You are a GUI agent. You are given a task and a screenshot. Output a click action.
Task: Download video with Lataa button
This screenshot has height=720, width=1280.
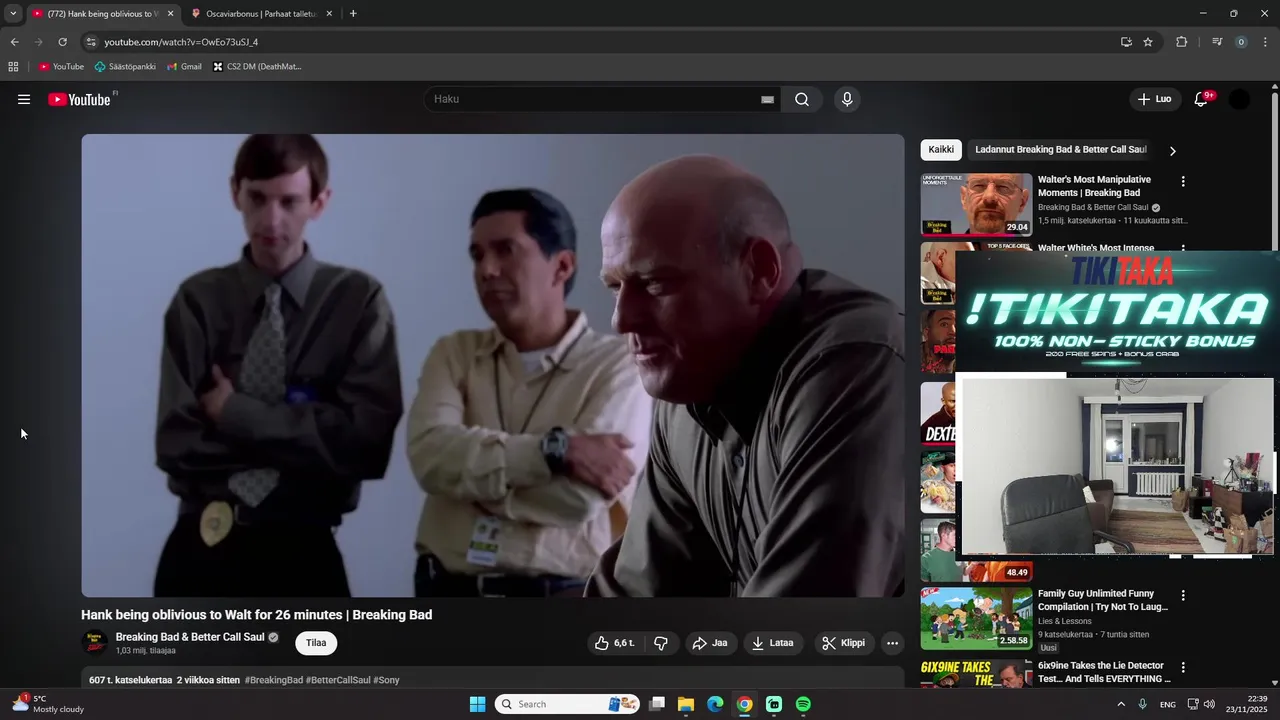point(773,643)
